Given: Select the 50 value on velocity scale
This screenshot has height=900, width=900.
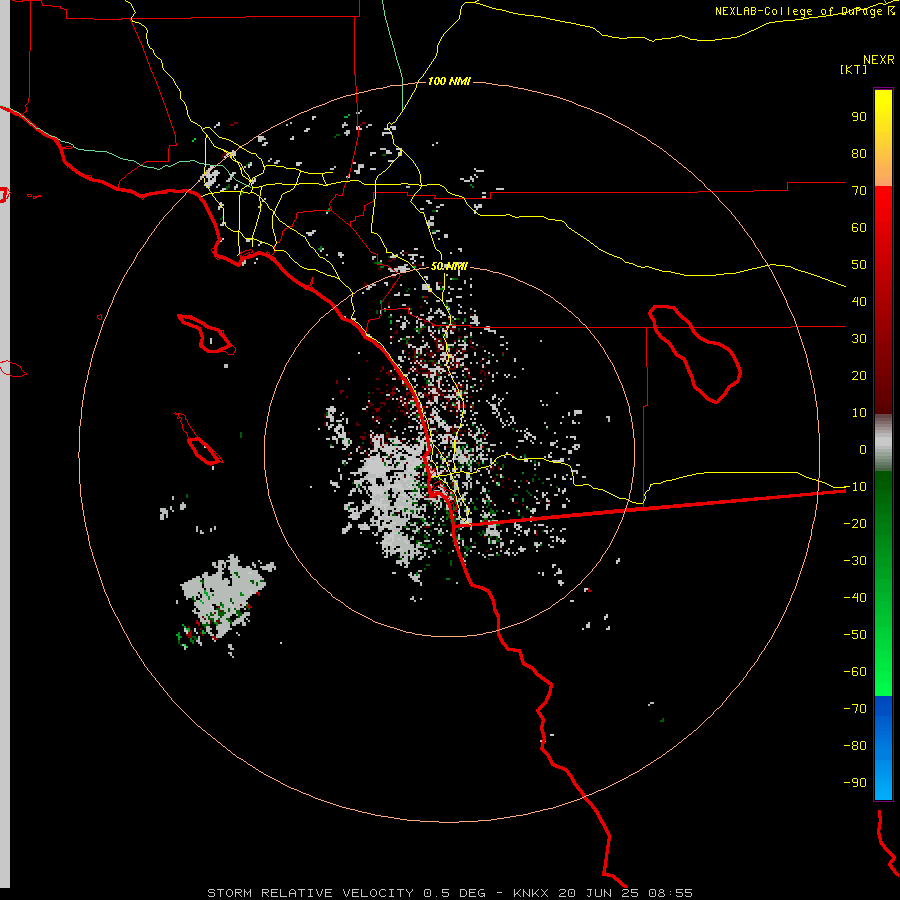Looking at the screenshot, I should click(859, 265).
